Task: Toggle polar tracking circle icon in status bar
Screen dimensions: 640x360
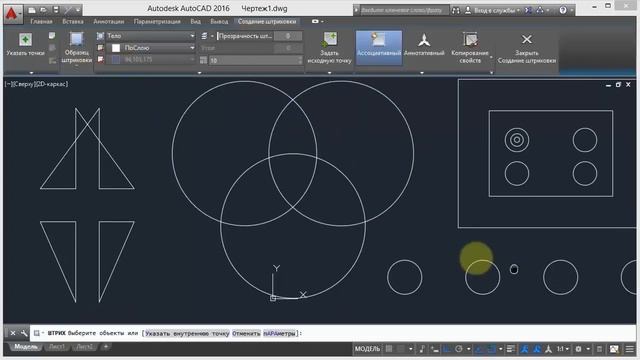Action: (x=459, y=349)
